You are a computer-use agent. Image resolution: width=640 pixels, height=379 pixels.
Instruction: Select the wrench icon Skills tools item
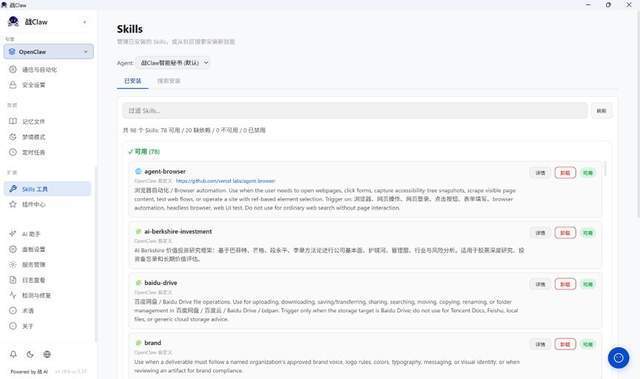pos(47,189)
